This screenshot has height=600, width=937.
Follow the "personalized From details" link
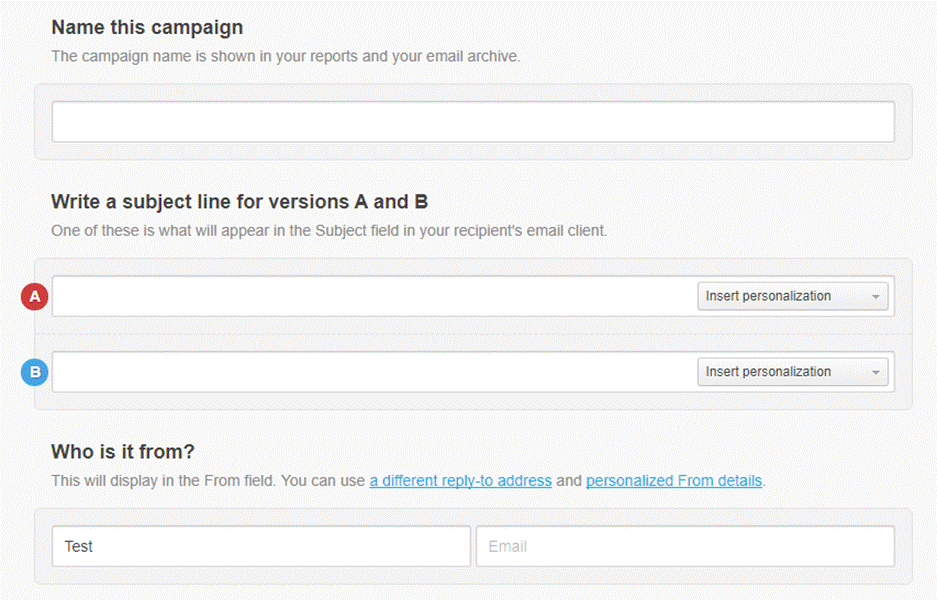[674, 481]
